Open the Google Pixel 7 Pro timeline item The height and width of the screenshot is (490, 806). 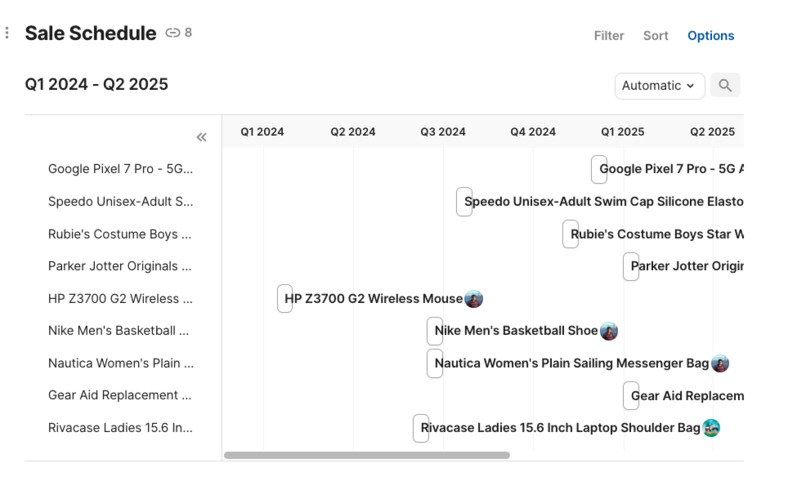coord(667,169)
